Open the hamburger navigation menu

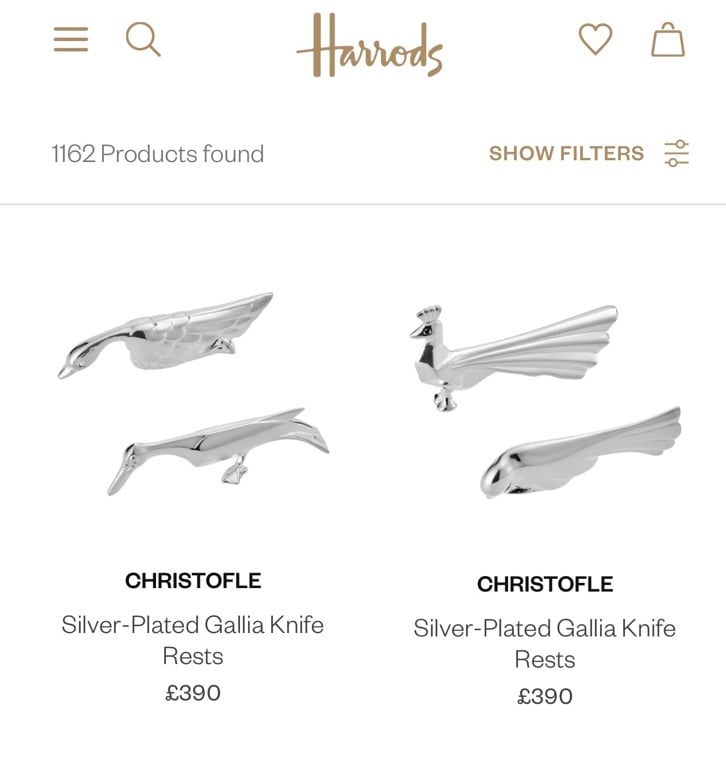coord(71,39)
